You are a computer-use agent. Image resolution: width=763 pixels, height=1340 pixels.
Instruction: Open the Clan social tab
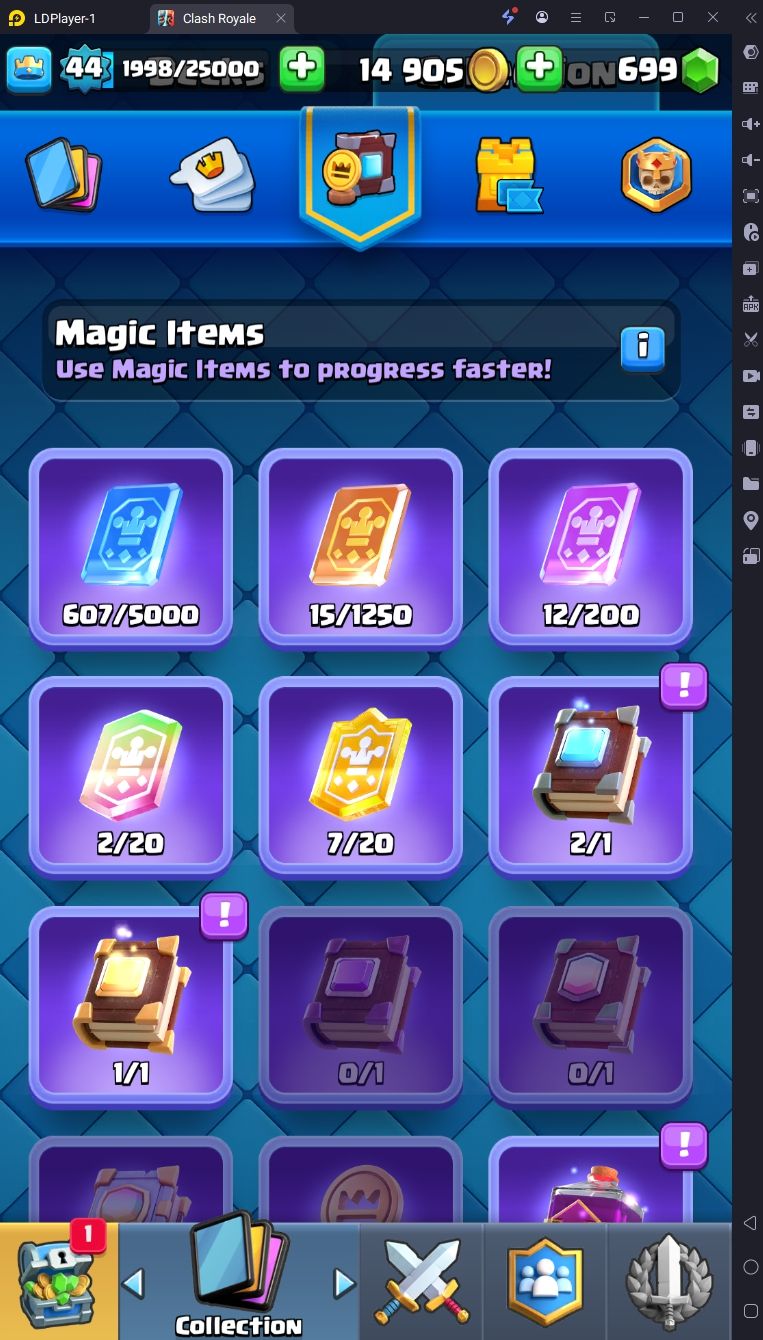coord(545,1281)
